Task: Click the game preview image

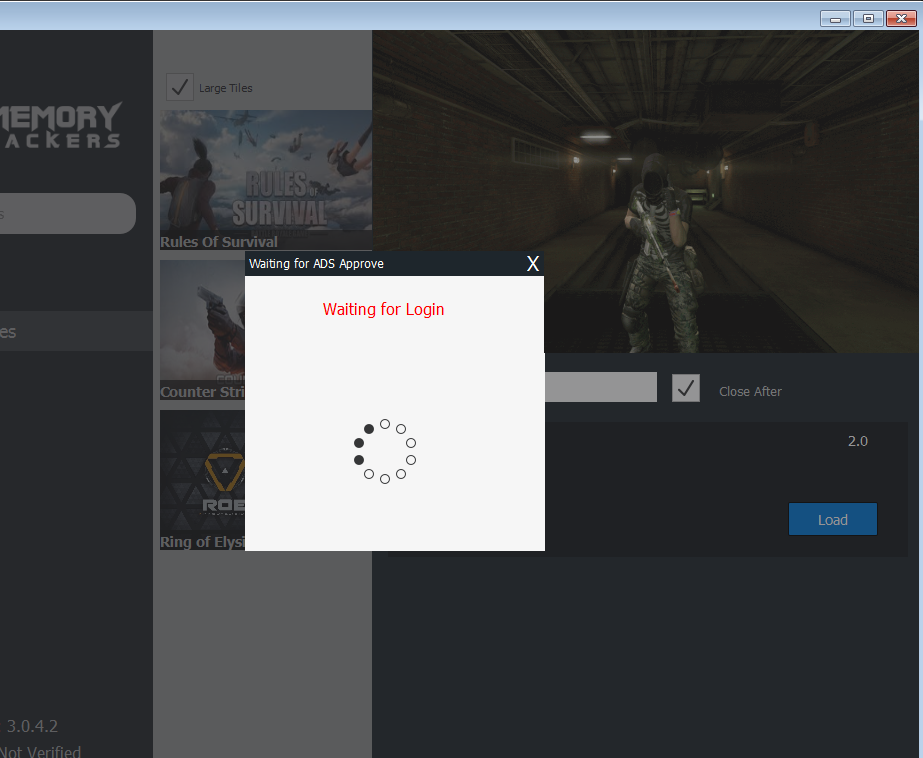Action: click(x=645, y=191)
